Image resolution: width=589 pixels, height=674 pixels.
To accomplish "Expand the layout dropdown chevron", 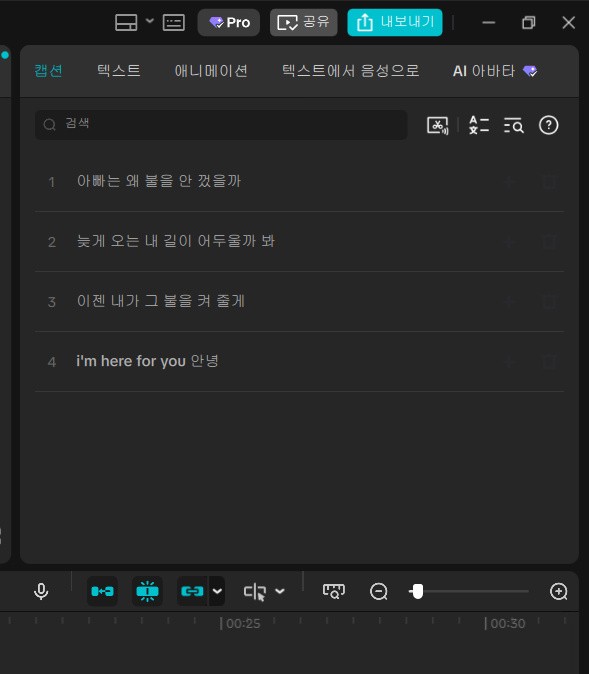I will pos(150,21).
